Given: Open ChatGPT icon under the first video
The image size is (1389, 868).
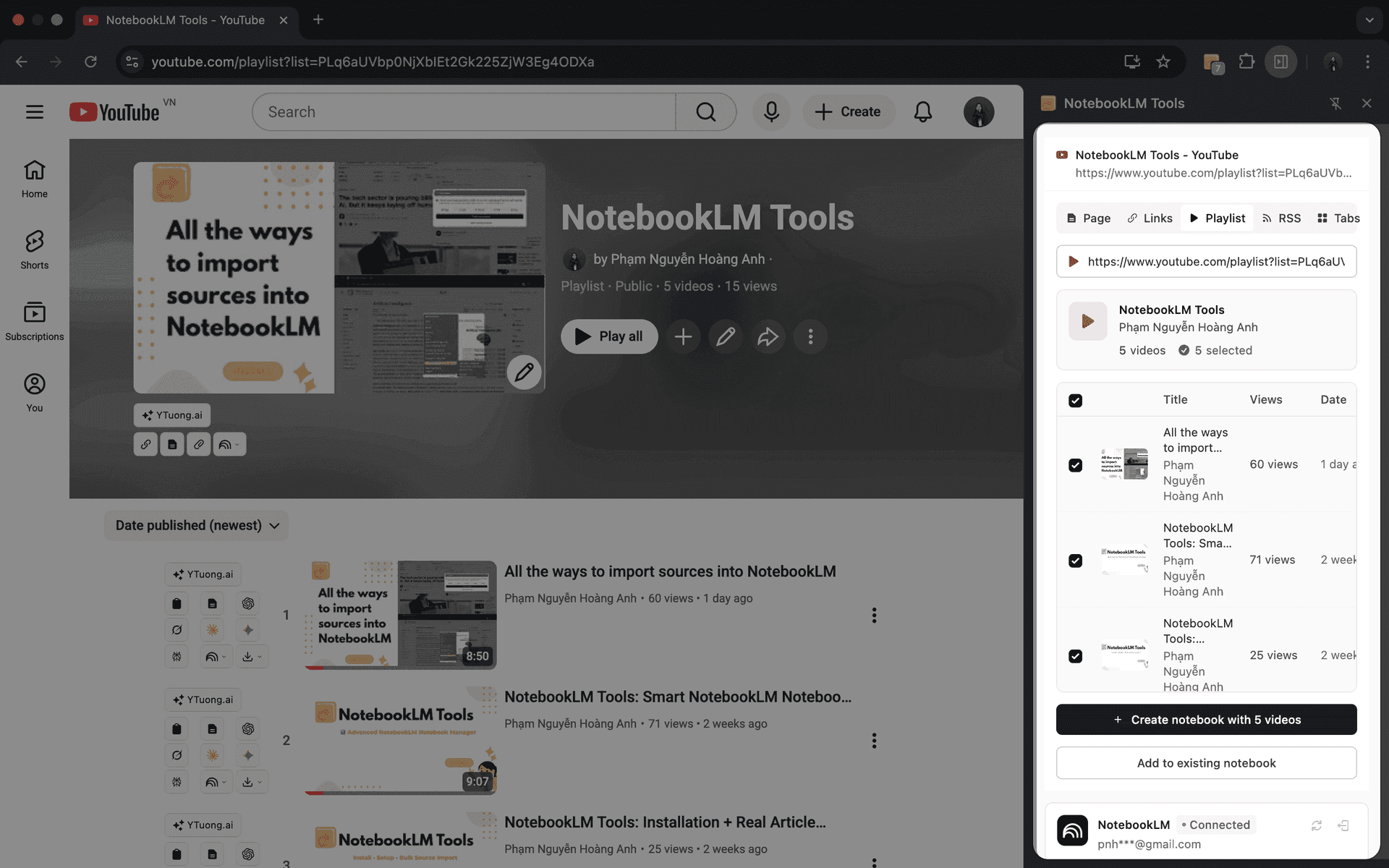Looking at the screenshot, I should pyautogui.click(x=248, y=604).
